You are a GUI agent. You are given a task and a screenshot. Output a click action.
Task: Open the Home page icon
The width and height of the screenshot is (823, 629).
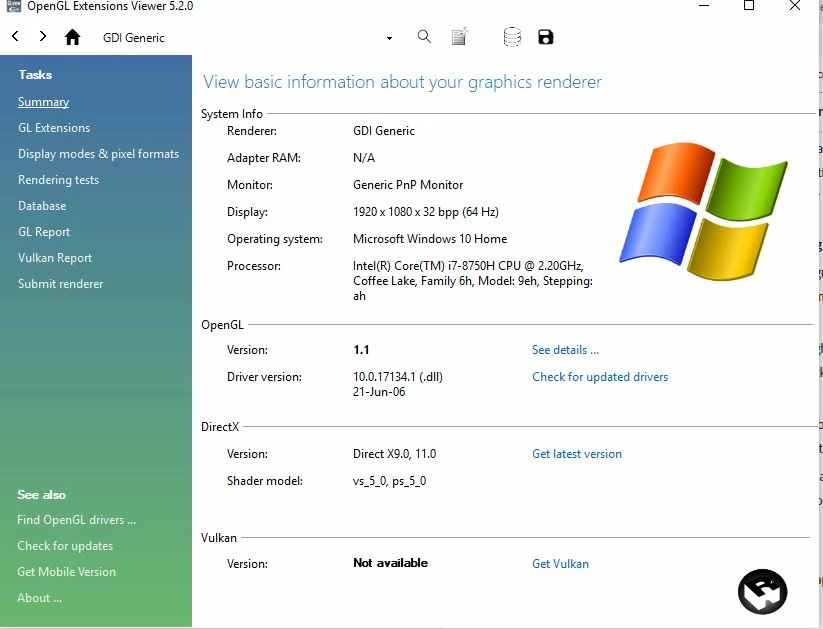[72, 37]
